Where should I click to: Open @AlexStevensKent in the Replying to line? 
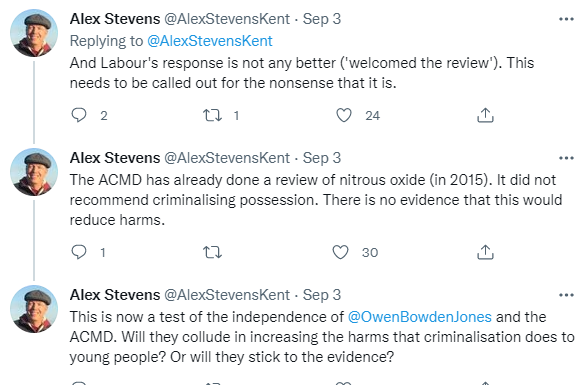(x=210, y=41)
